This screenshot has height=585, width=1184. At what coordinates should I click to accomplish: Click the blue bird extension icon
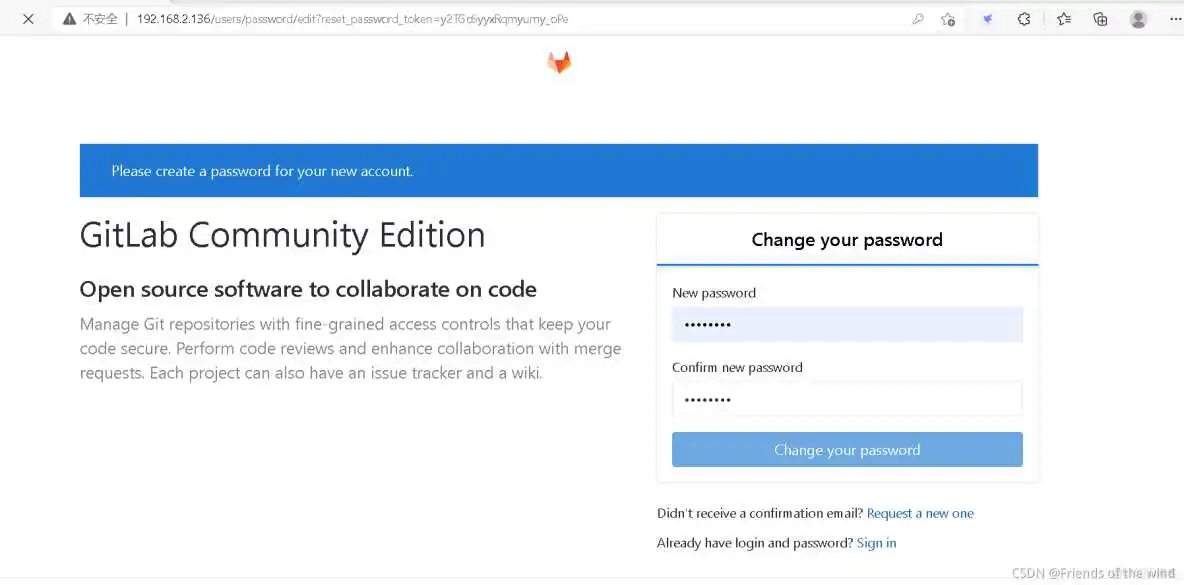[987, 19]
